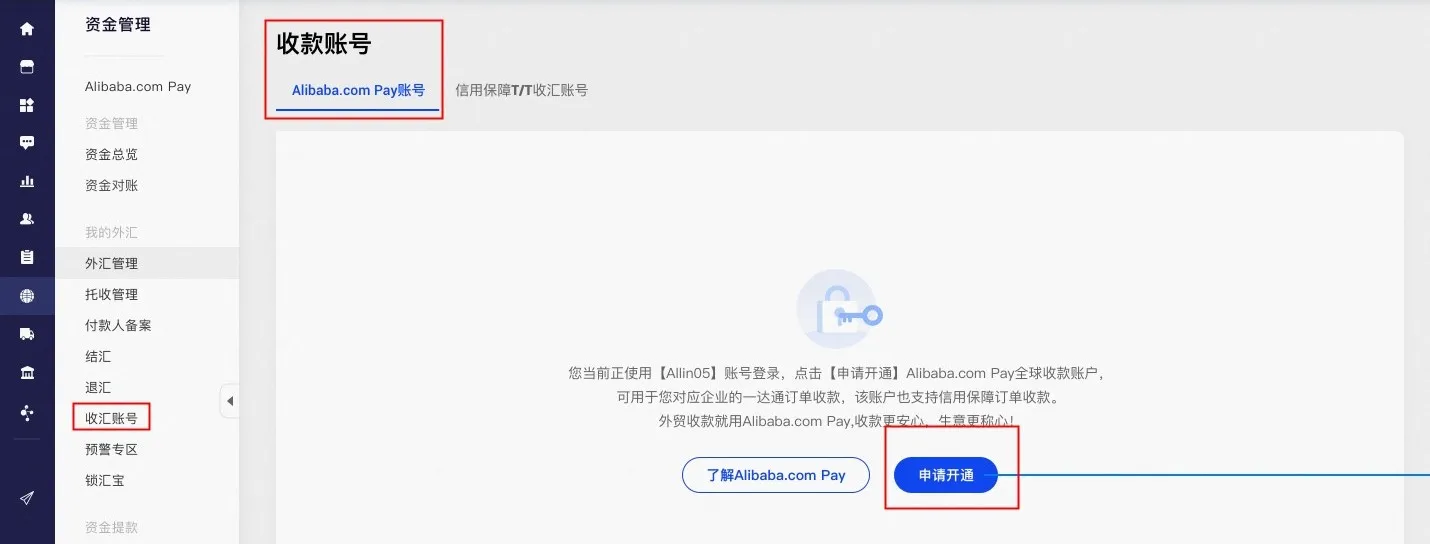Screen dimensions: 1430x544
Task: Open the clipboard orders icon
Action: coord(27,257)
